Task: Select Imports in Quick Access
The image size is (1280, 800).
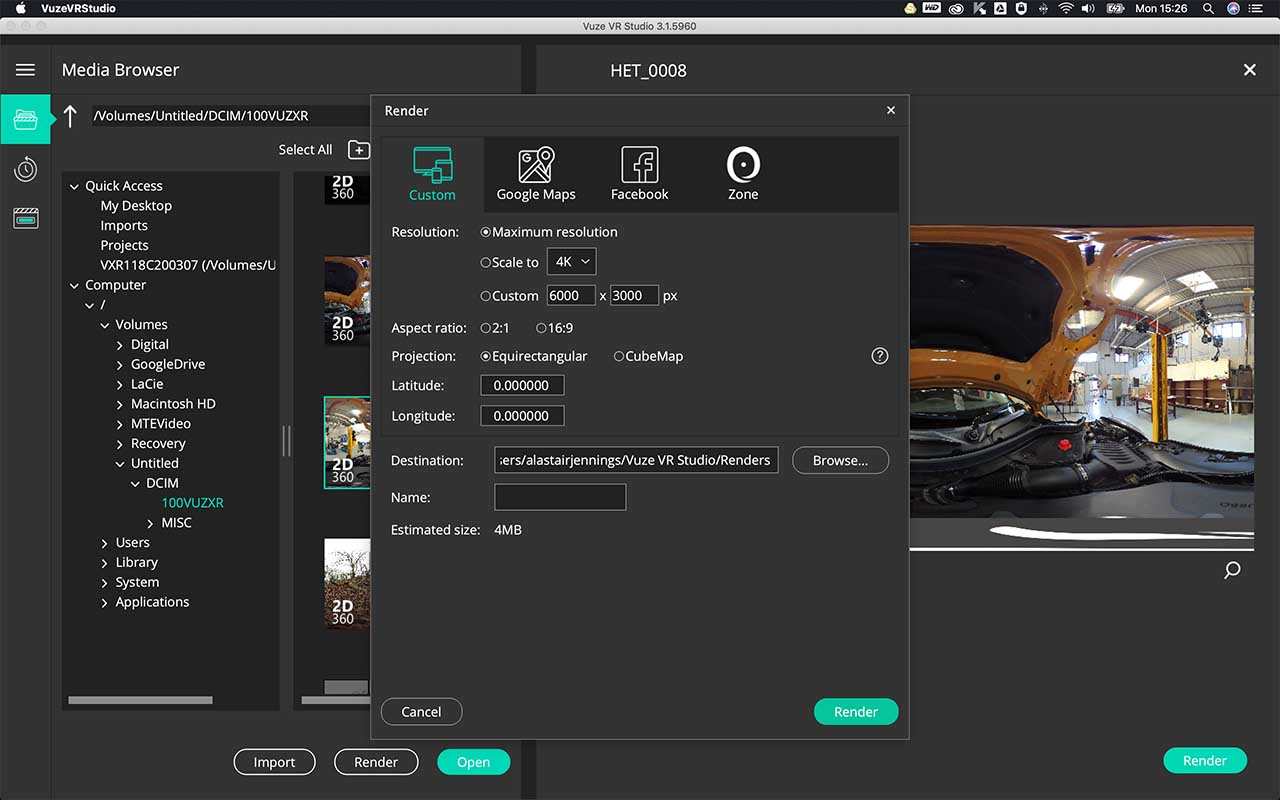Action: pos(124,226)
